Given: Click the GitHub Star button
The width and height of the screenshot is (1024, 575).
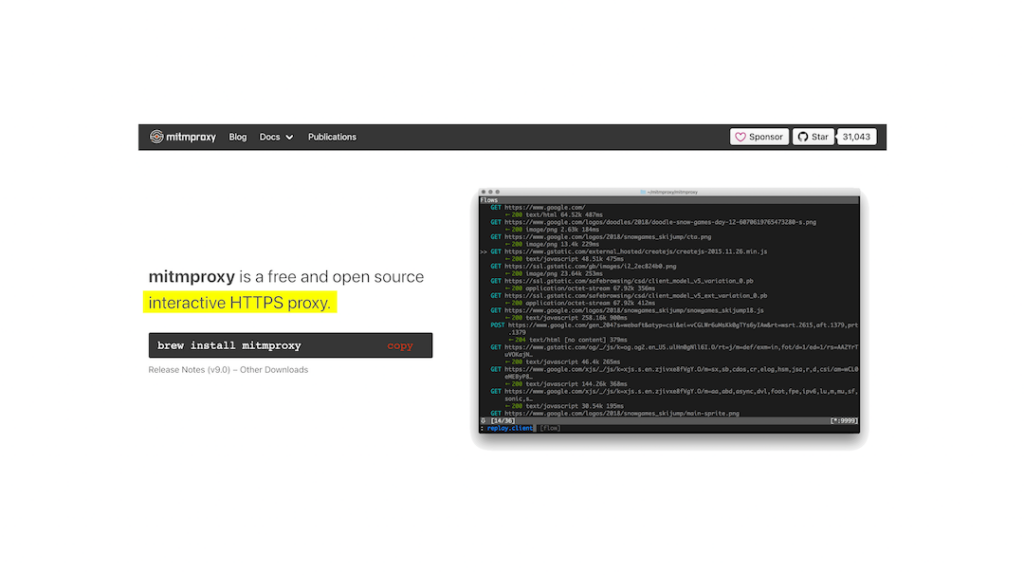Looking at the screenshot, I should click(x=813, y=137).
